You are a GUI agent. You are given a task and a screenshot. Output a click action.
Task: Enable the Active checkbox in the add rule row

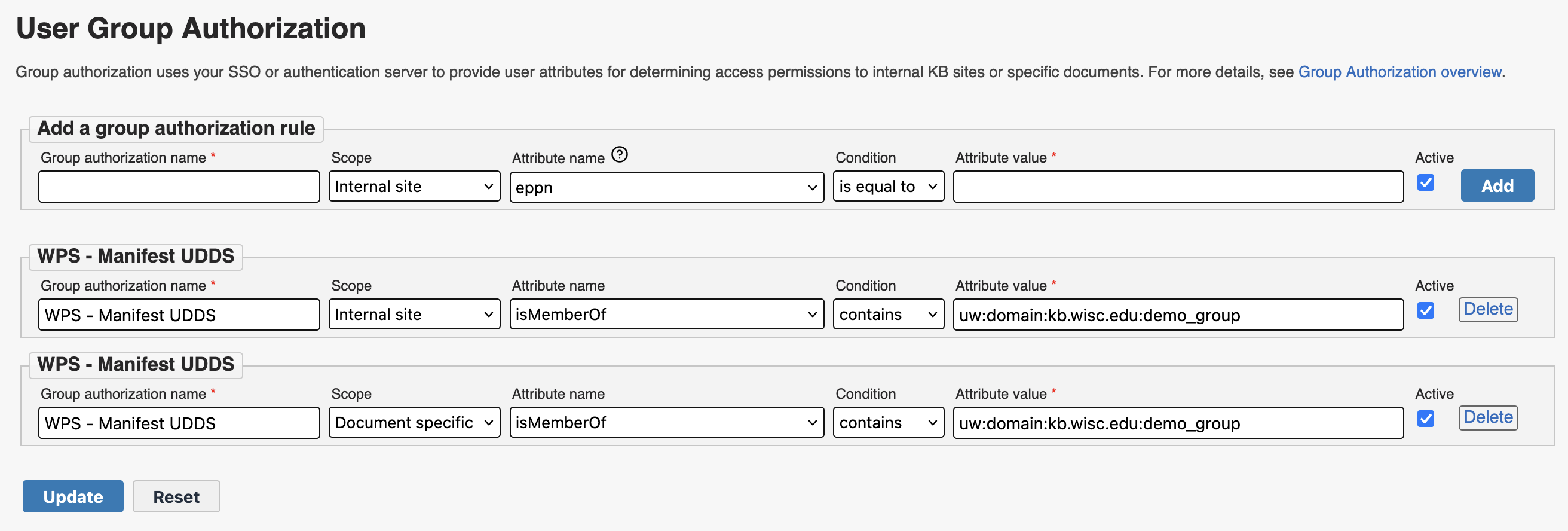click(x=1425, y=183)
